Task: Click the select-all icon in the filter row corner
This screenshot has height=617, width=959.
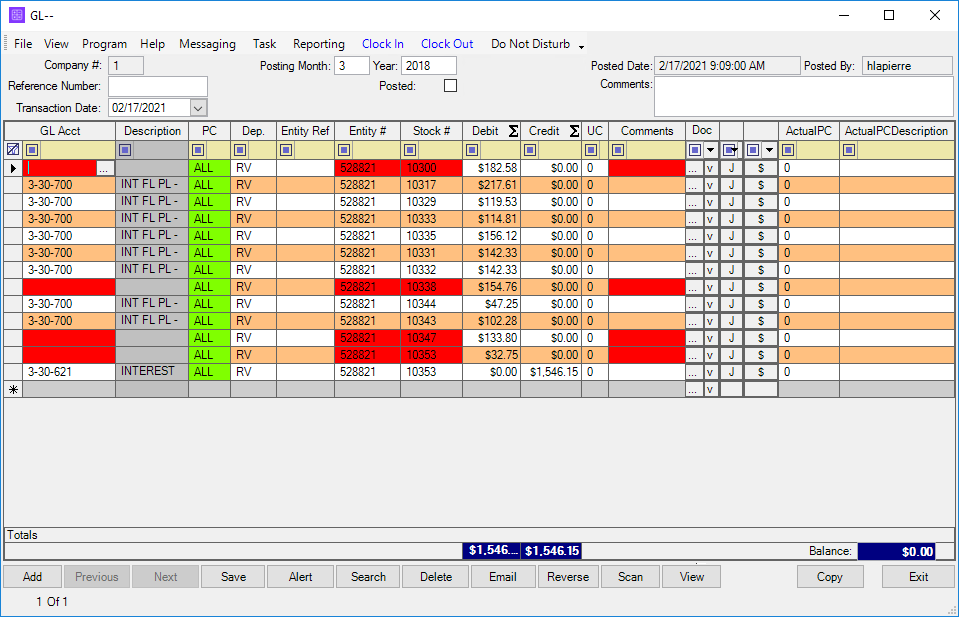Action: click(x=13, y=149)
